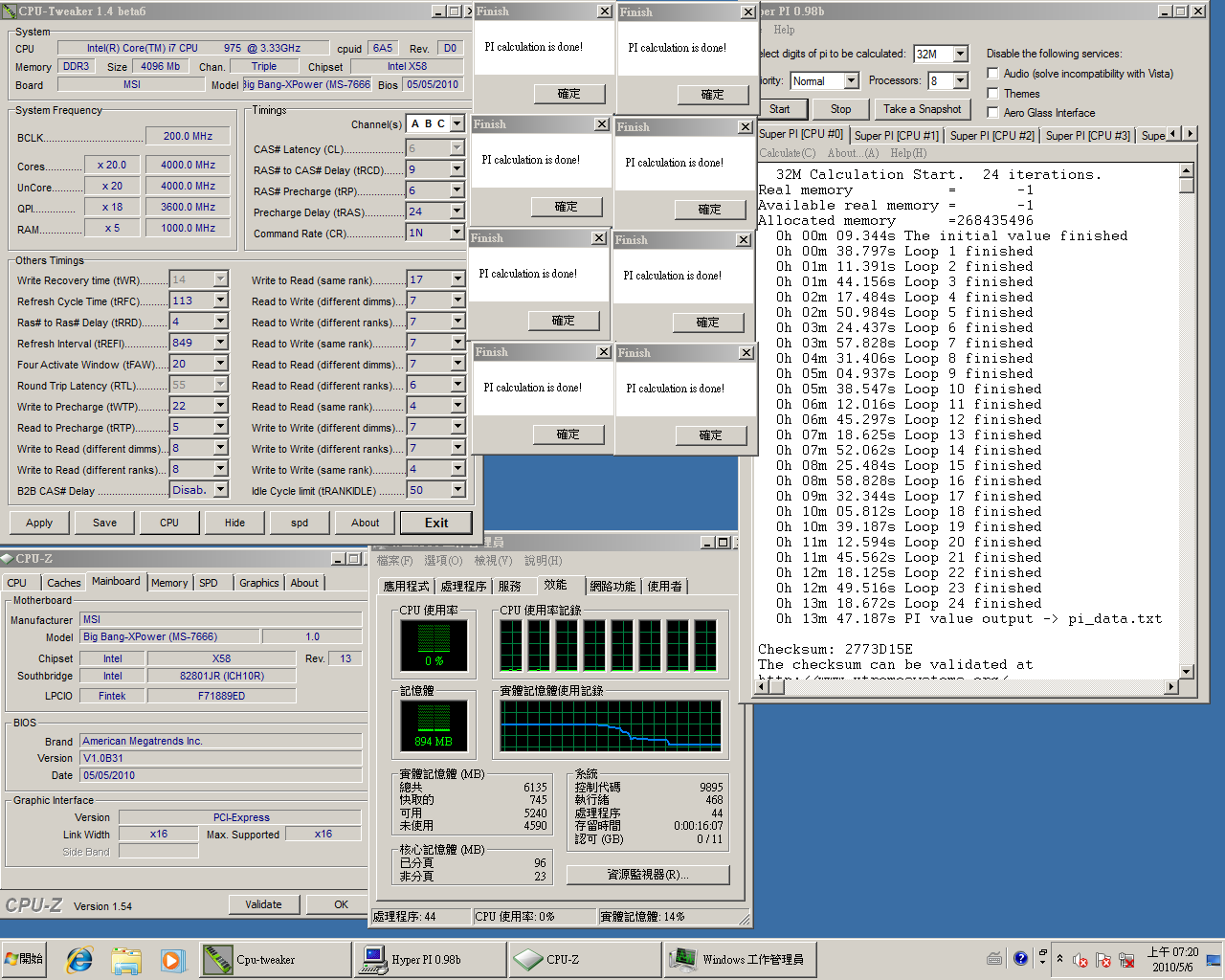Screen dimensions: 1225x980
Task: Open the priority Normal dropdown
Action: tap(852, 80)
